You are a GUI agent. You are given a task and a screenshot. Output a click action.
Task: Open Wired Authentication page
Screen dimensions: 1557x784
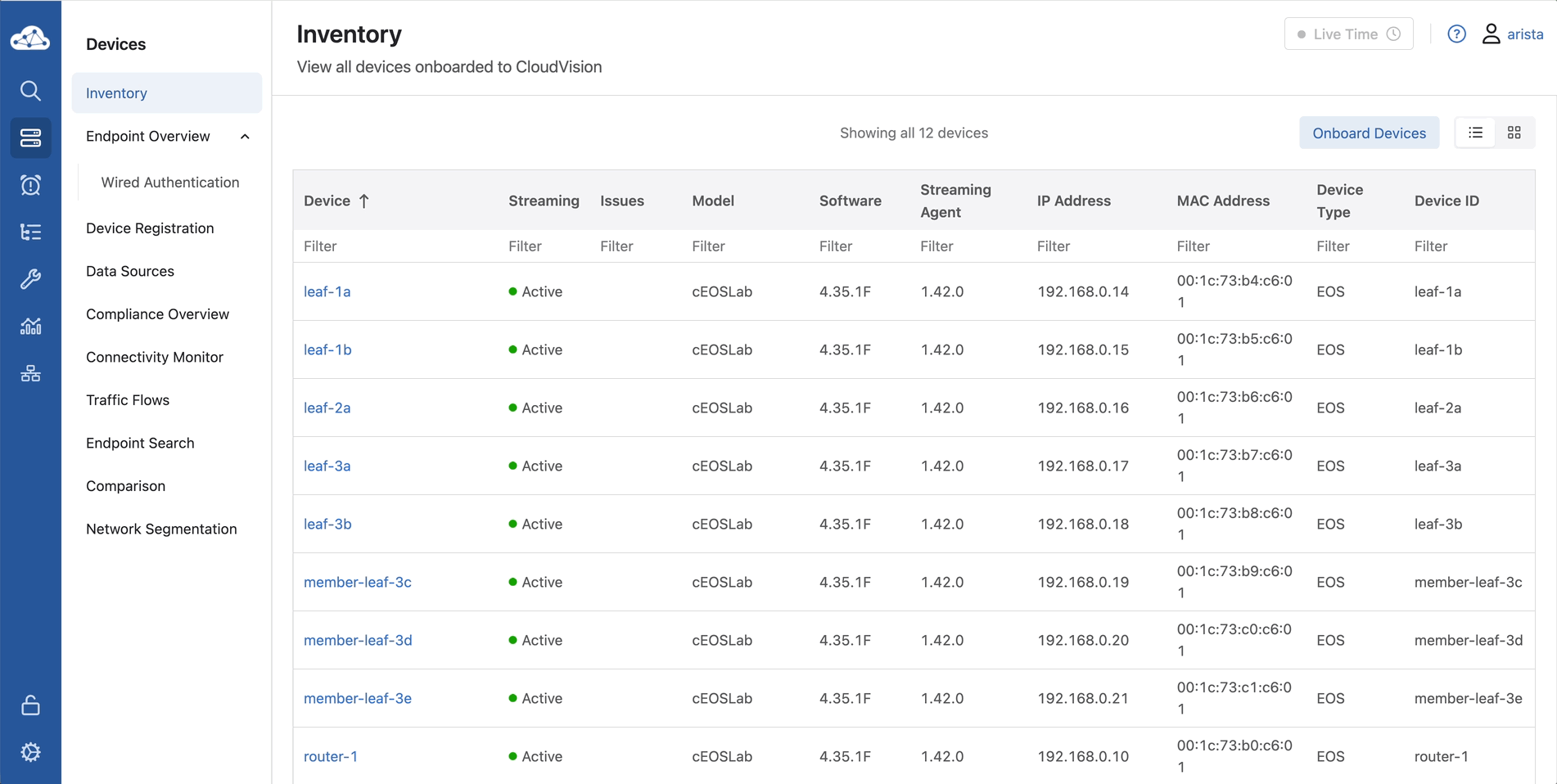pyautogui.click(x=170, y=182)
